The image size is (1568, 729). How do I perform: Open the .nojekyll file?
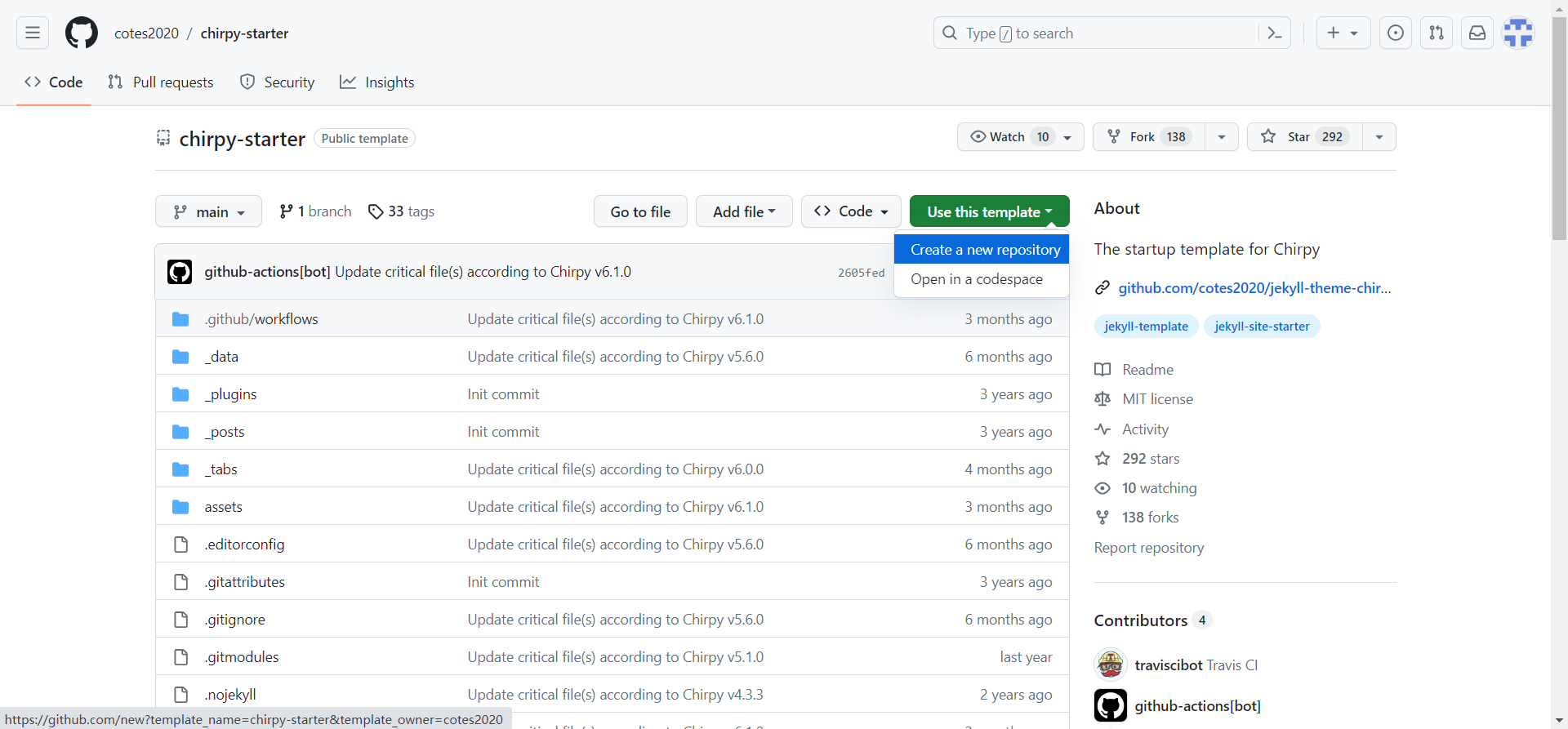[230, 695]
